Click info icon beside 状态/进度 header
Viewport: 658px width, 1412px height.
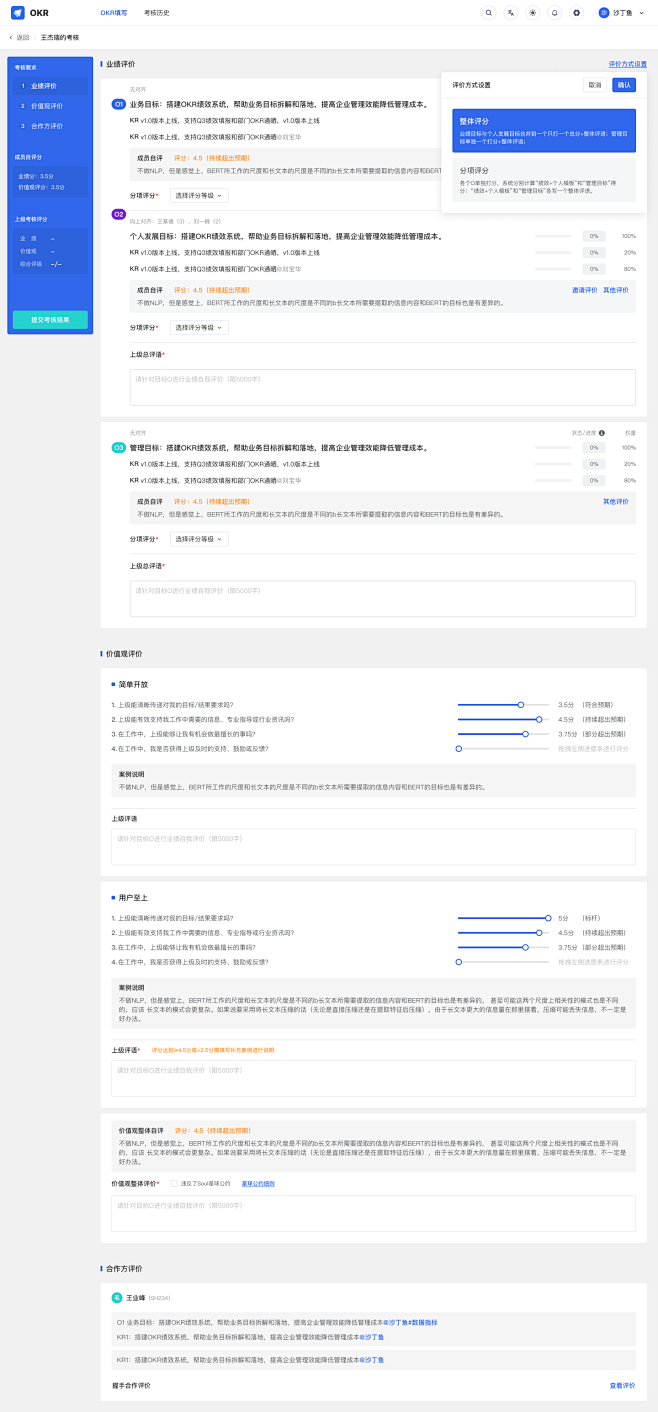pos(601,433)
